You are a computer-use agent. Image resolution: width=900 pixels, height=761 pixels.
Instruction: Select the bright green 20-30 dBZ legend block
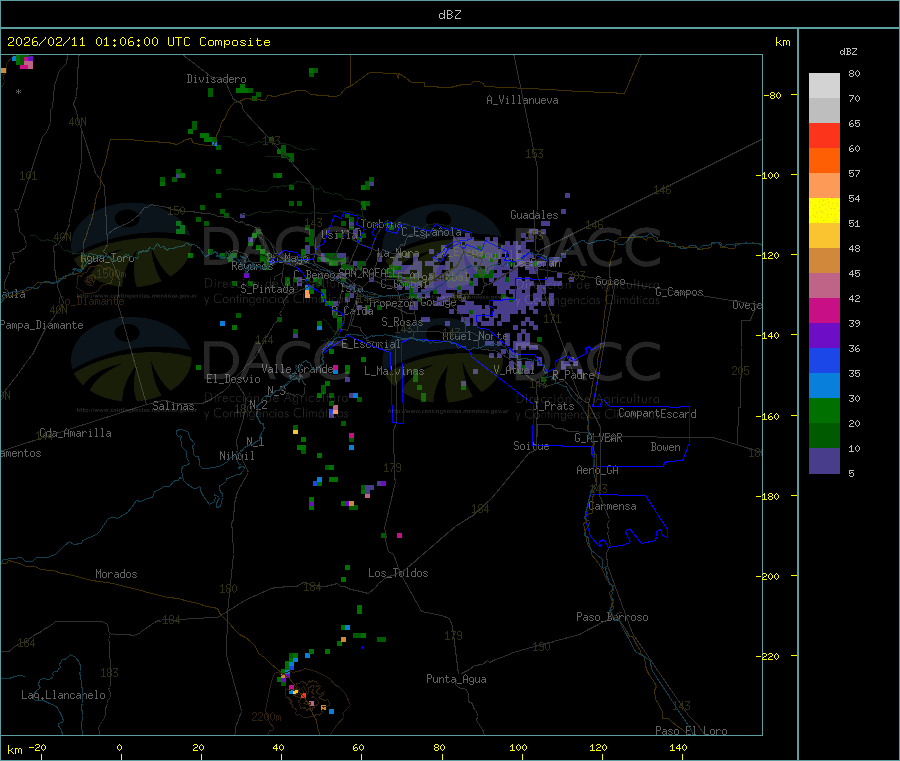coord(824,410)
